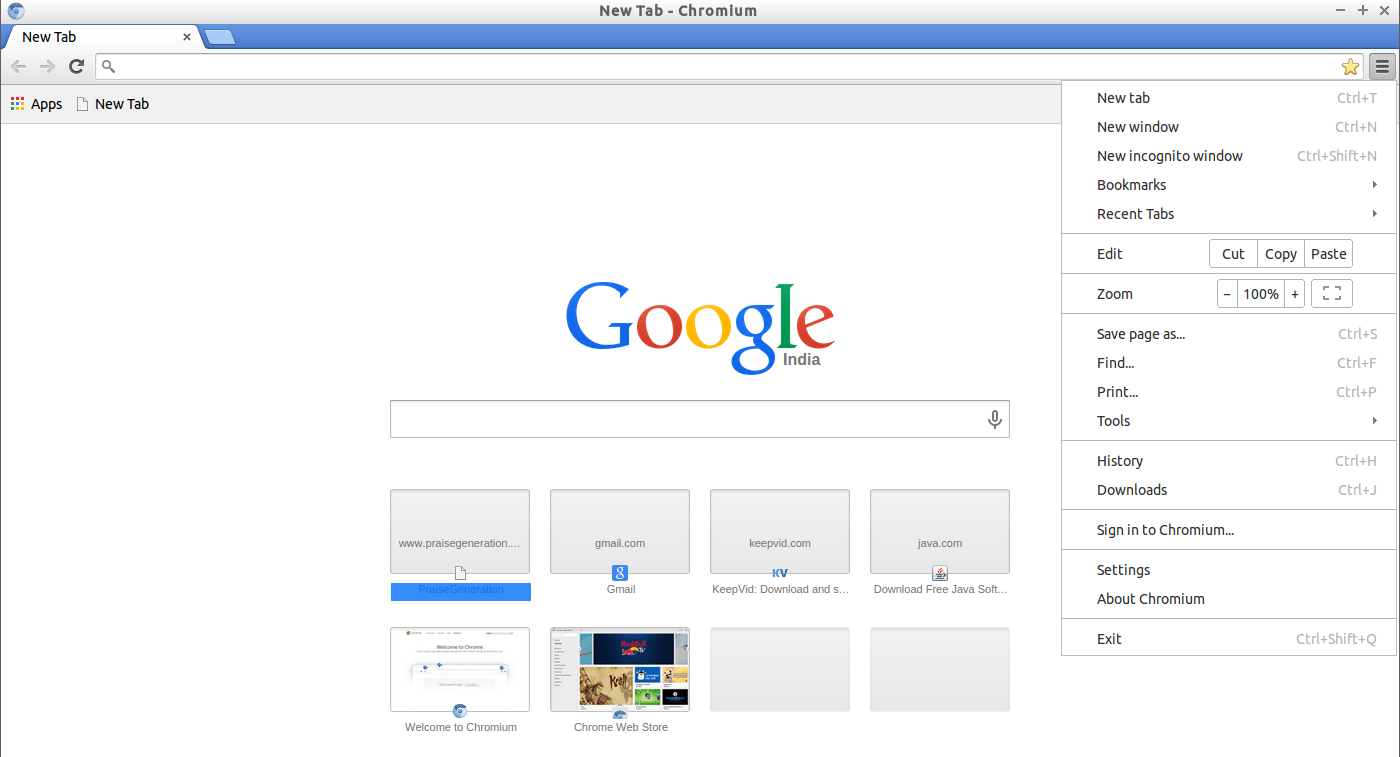Click the Download Free Java Soft... label

940,589
